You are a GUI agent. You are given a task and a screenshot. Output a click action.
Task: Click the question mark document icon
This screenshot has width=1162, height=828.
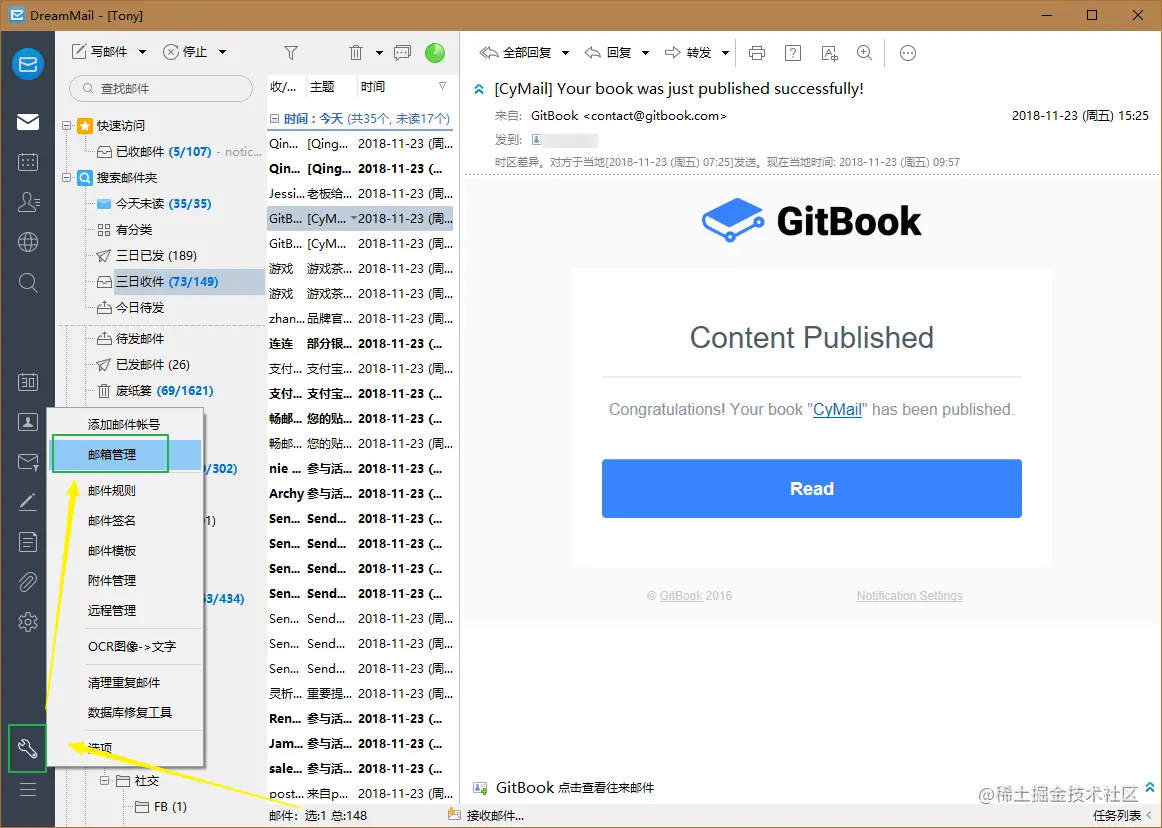pos(793,53)
